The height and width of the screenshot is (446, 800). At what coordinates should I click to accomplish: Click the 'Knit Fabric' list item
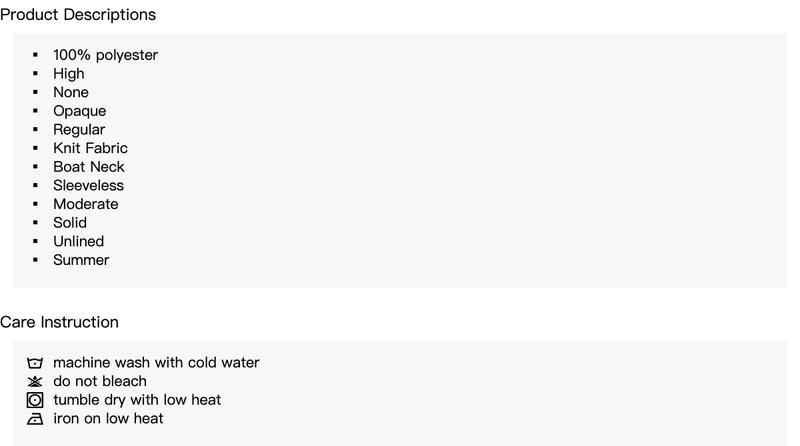(x=90, y=148)
